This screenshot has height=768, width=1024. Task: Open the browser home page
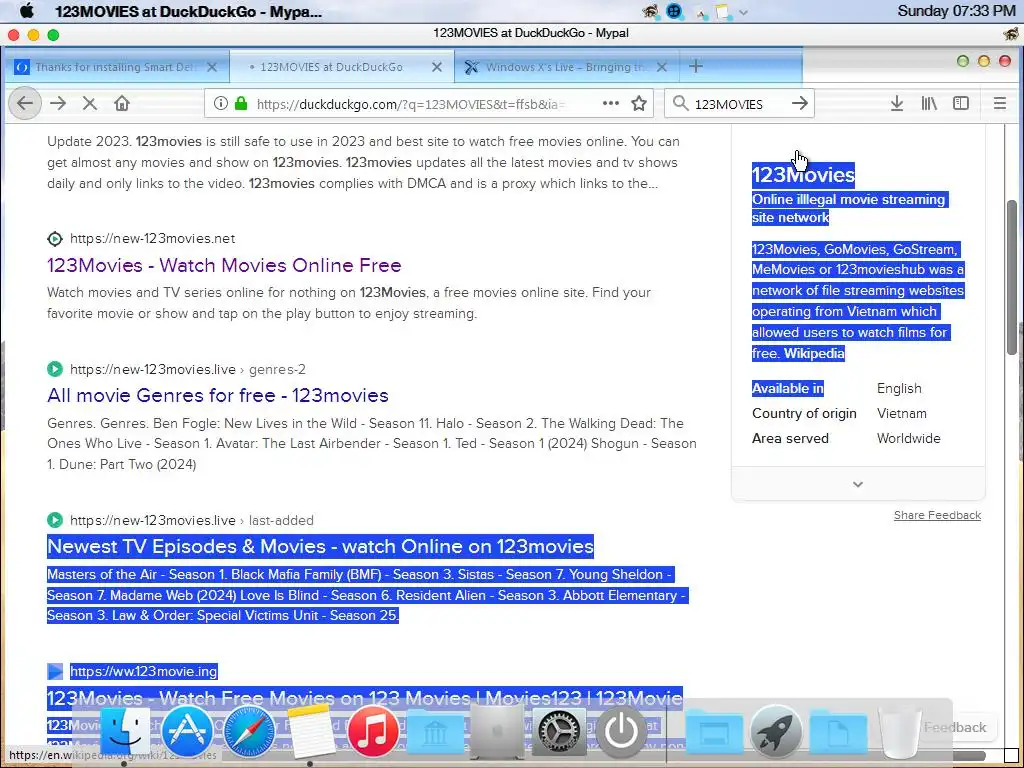pyautogui.click(x=121, y=103)
